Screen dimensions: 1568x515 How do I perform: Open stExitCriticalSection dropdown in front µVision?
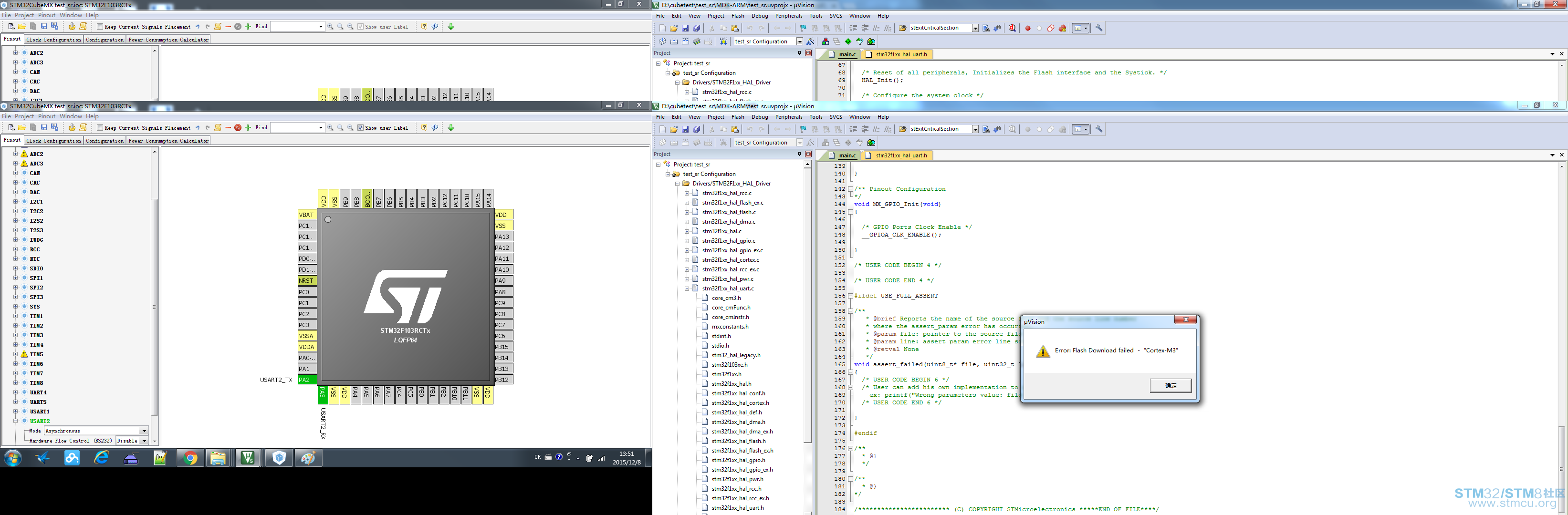click(975, 129)
